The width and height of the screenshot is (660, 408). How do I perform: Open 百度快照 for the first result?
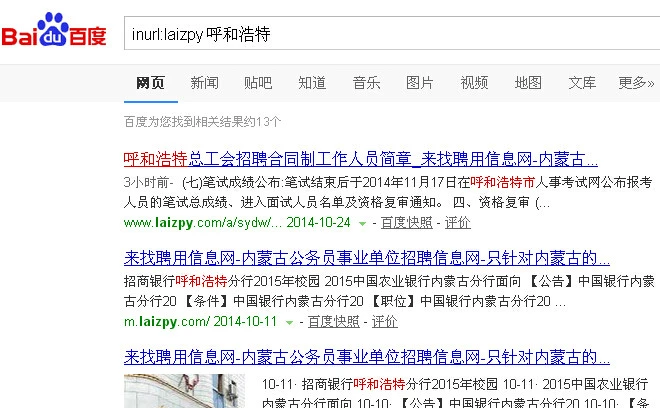tap(406, 222)
